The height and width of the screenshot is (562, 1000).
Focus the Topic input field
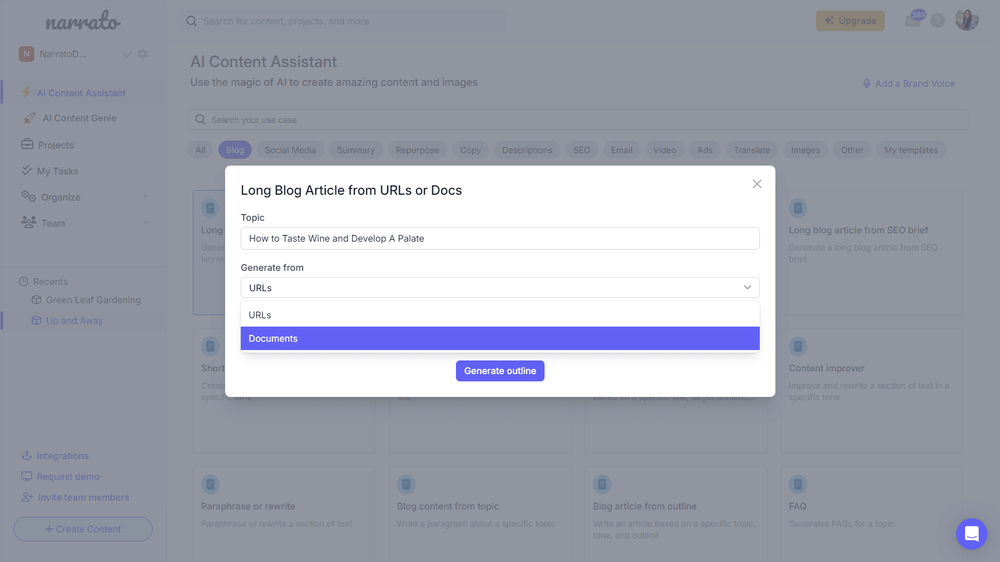point(500,239)
